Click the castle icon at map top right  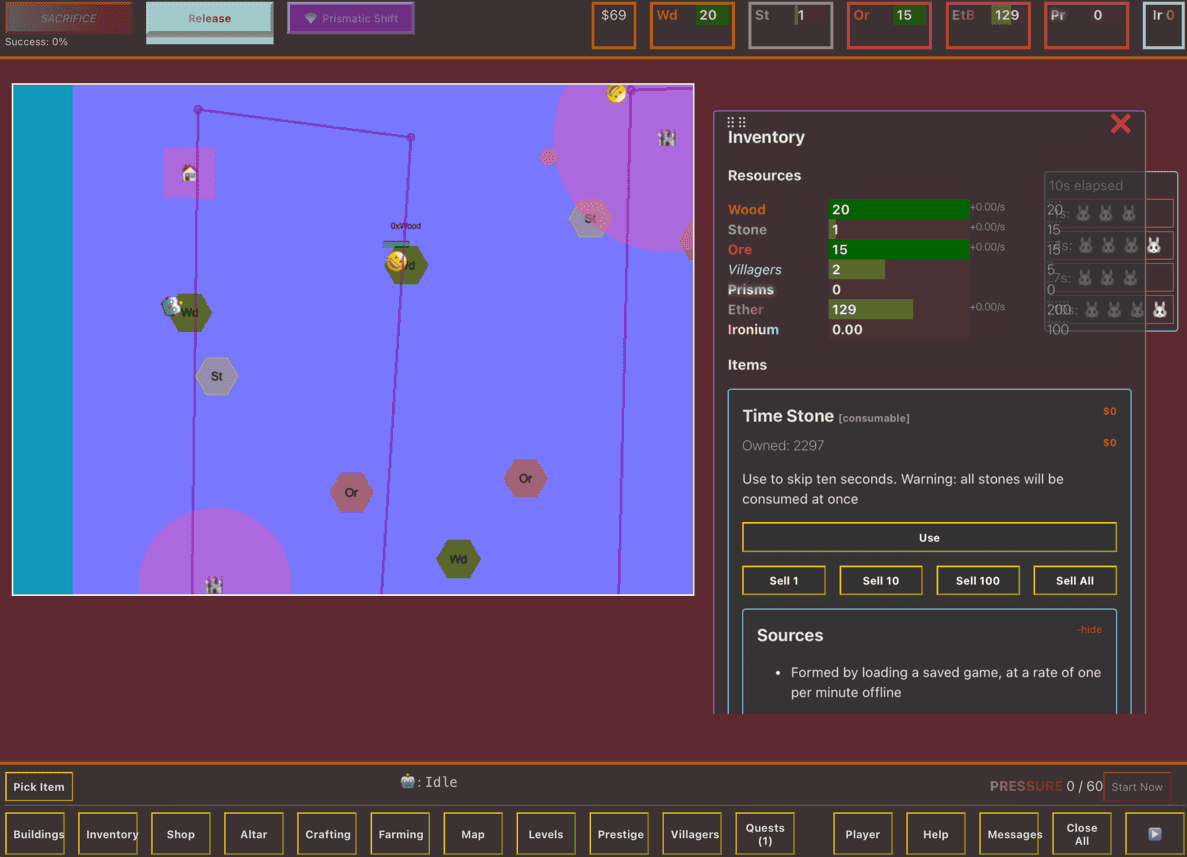(667, 138)
